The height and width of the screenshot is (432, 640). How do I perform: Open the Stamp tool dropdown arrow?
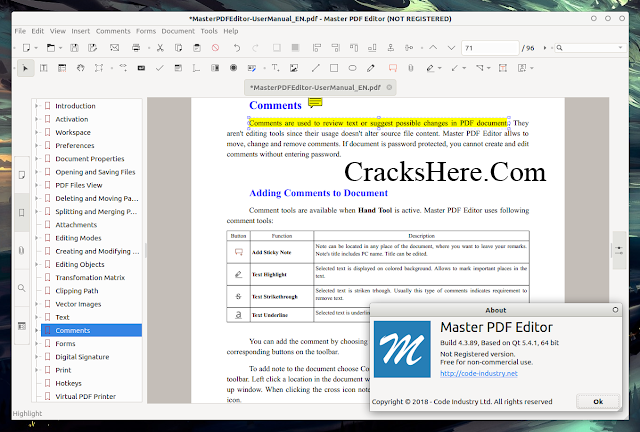point(531,68)
